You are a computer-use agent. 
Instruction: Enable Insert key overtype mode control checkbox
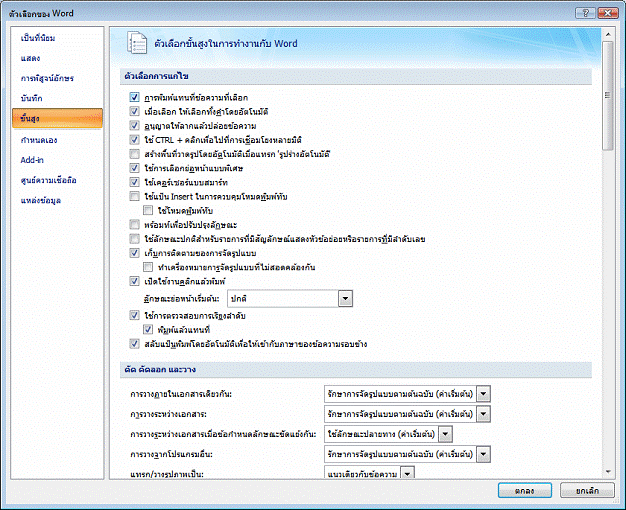[x=135, y=196]
